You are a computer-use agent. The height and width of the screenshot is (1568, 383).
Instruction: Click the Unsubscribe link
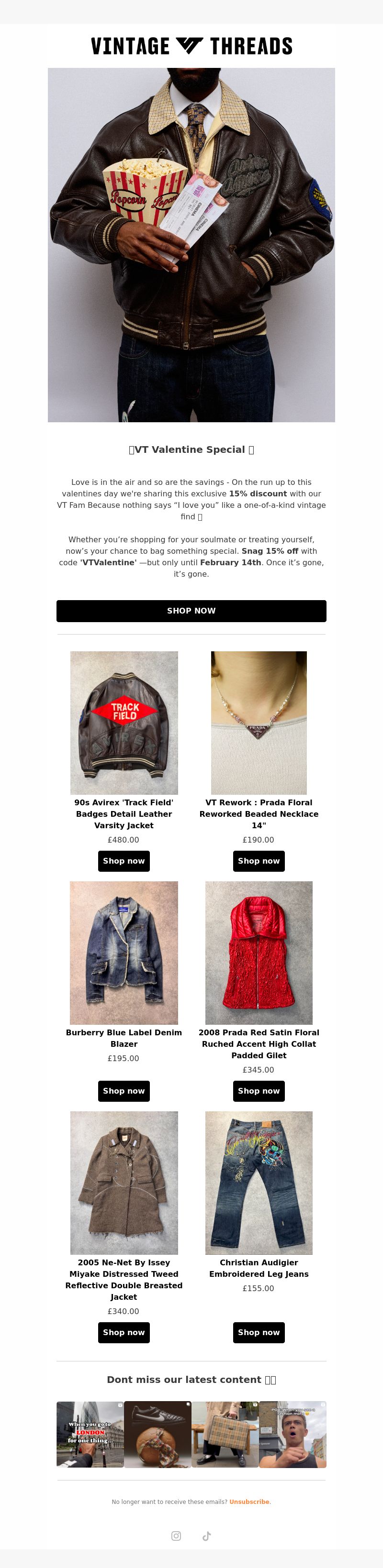coord(249,1502)
